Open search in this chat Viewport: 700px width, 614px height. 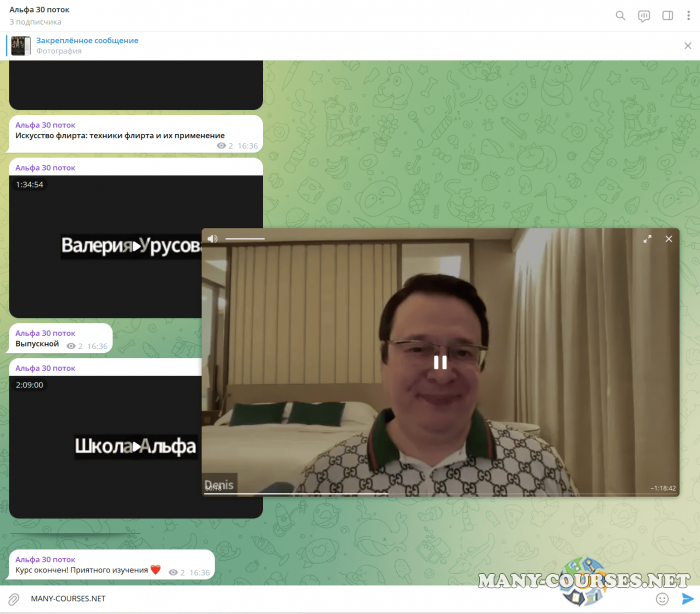pyautogui.click(x=620, y=15)
